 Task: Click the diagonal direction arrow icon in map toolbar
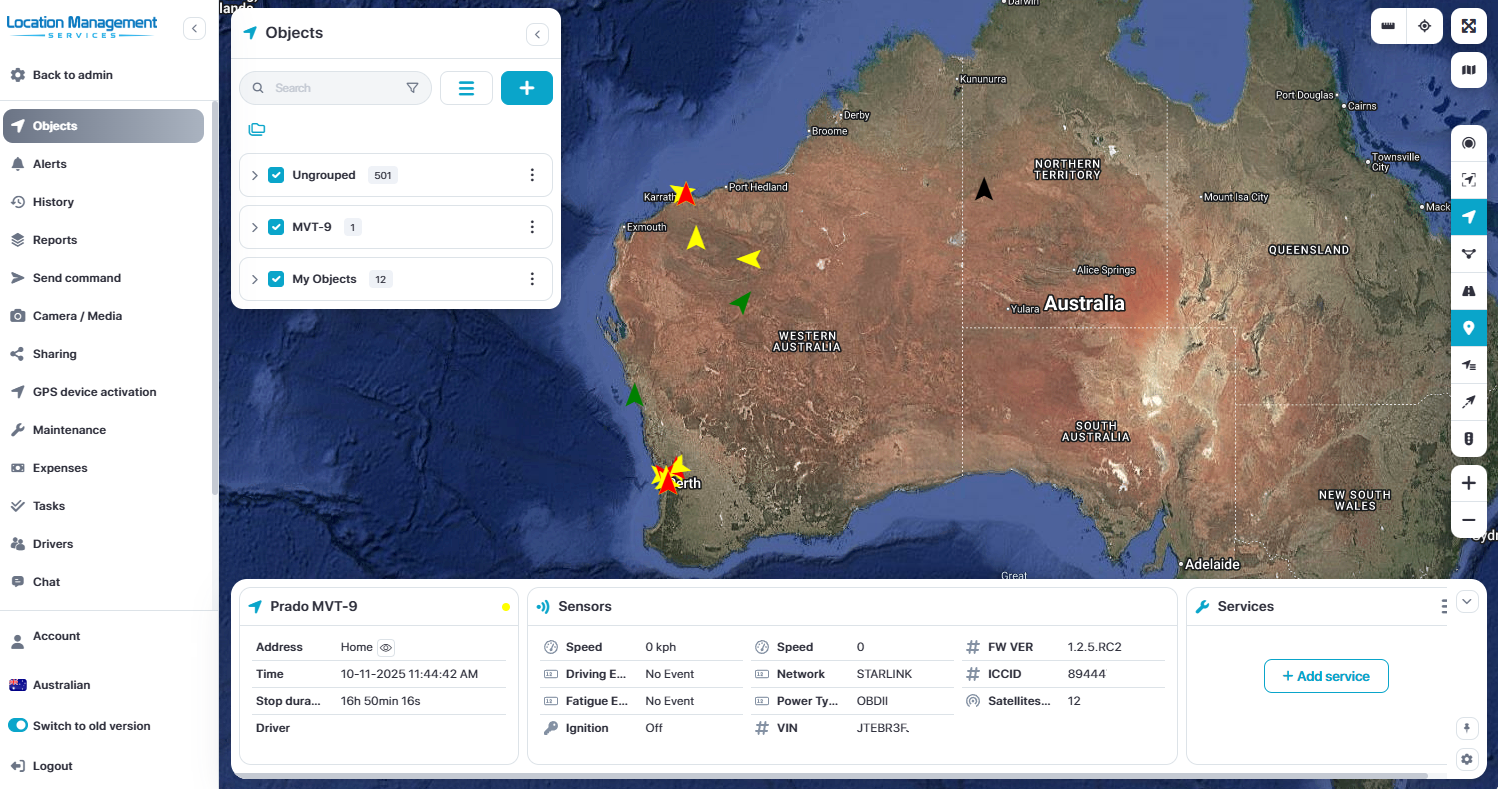click(1468, 402)
